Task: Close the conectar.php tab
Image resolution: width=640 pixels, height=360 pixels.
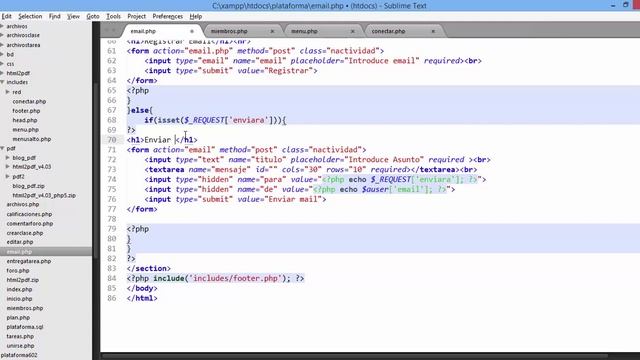Action: [x=433, y=31]
